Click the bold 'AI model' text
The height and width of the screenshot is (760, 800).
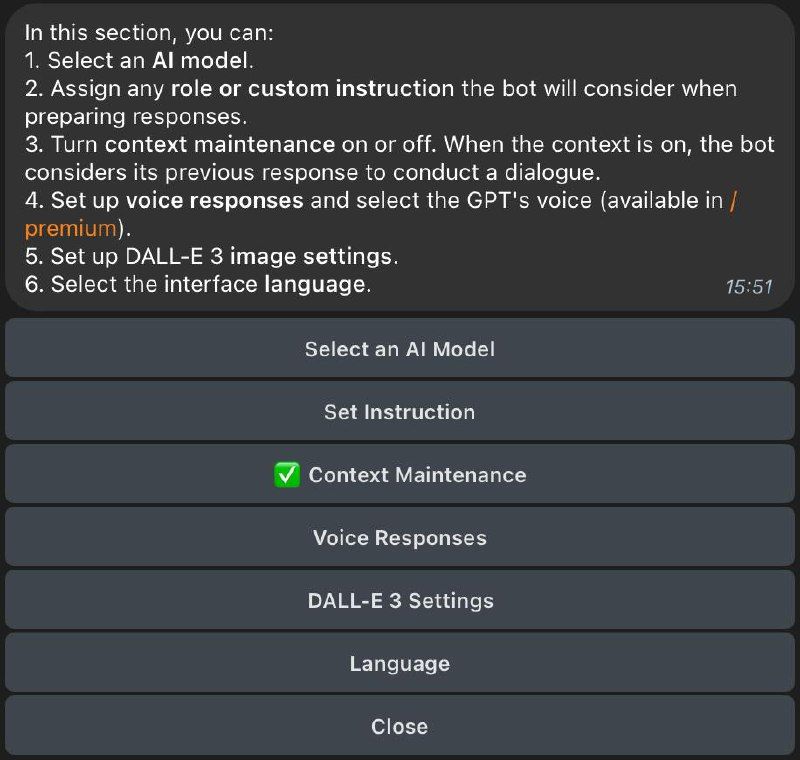pos(200,61)
